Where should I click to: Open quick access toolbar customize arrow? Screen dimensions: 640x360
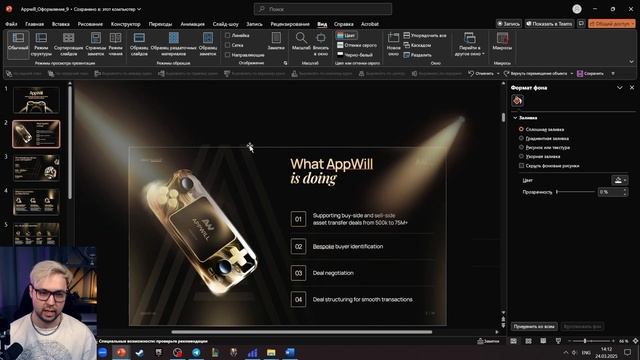point(613,73)
